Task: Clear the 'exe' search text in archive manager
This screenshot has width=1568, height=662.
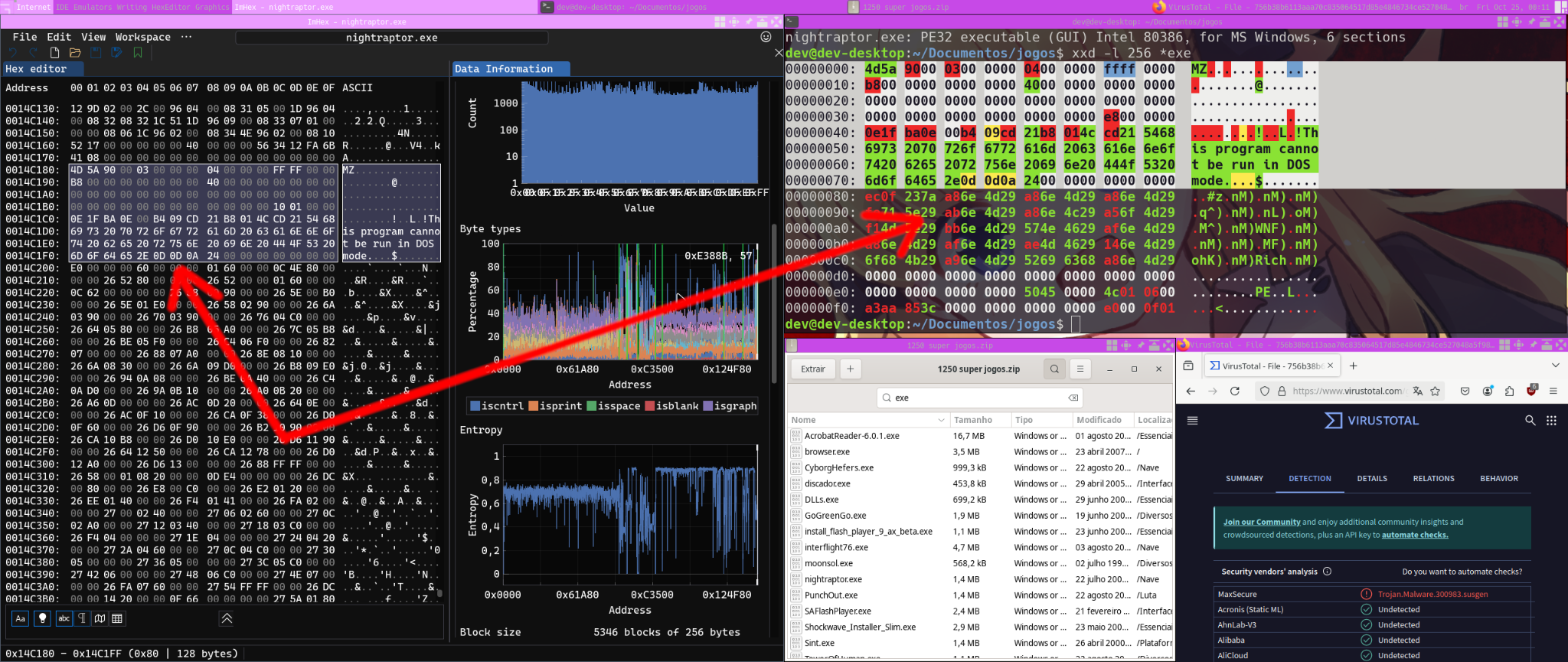Action: tap(1073, 398)
